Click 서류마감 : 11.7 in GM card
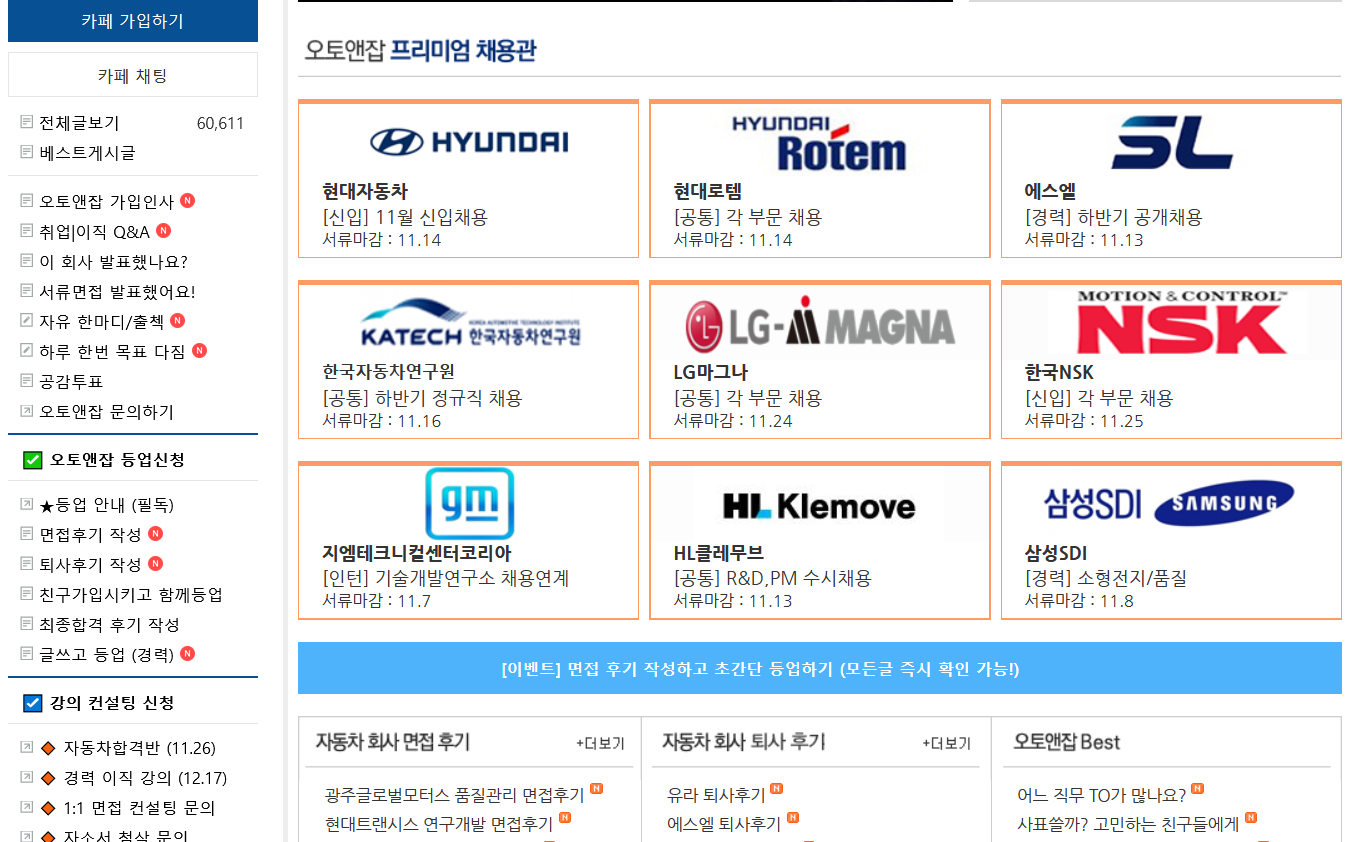Screen dimensions: 1351x842 pos(376,601)
